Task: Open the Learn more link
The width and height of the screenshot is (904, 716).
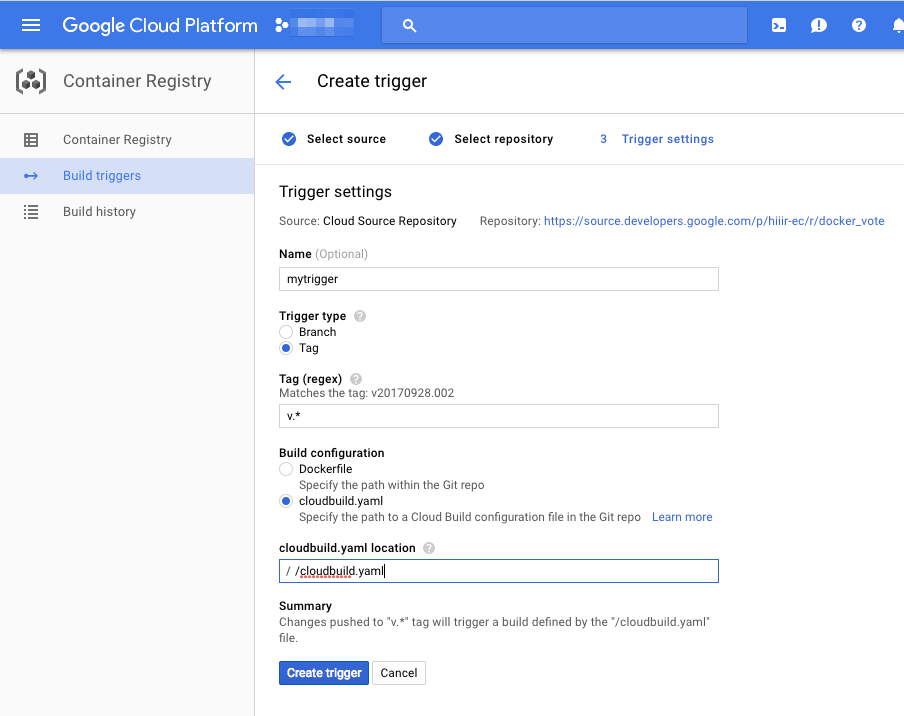Action: pos(682,517)
